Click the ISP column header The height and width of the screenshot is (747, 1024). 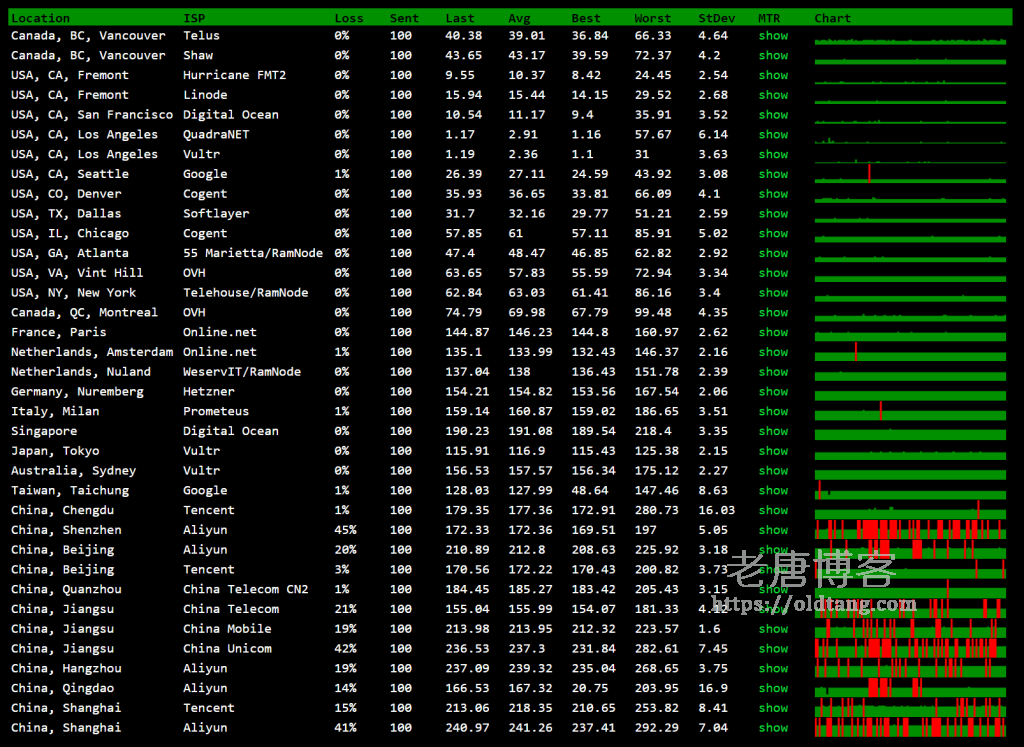click(x=194, y=18)
